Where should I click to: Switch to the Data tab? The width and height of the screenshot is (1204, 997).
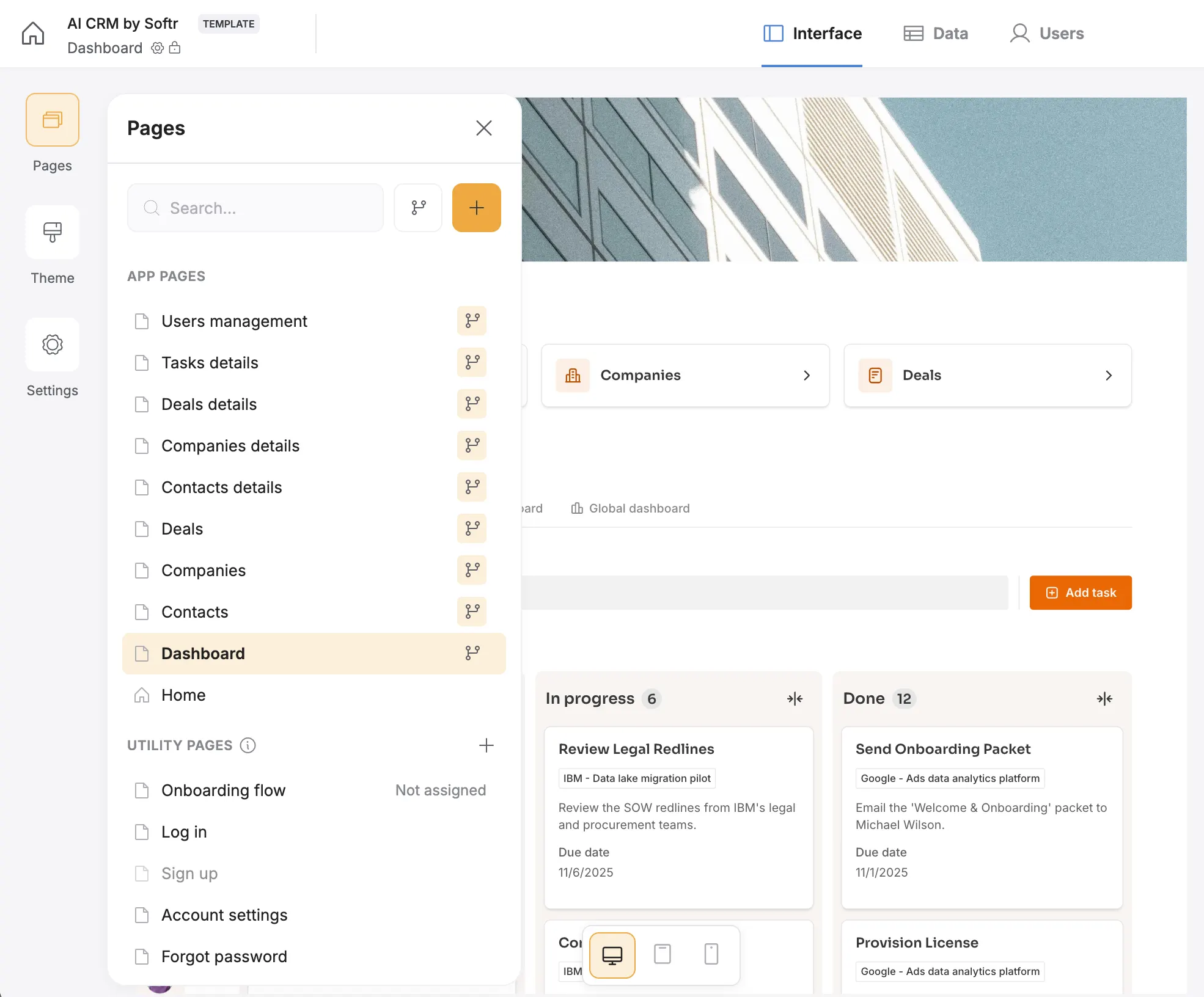tap(935, 33)
